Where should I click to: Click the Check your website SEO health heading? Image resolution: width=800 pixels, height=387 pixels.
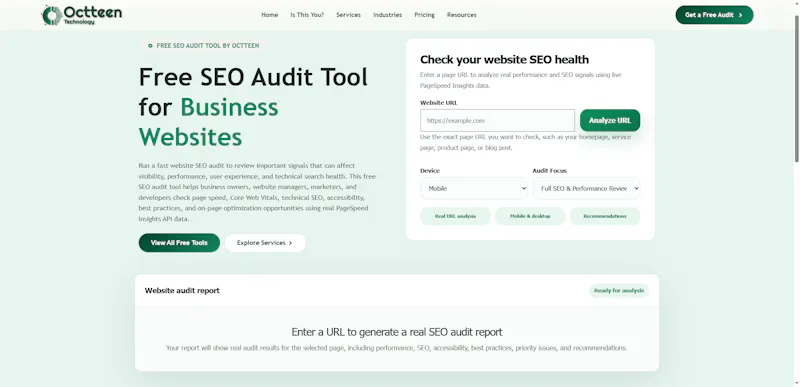point(504,60)
